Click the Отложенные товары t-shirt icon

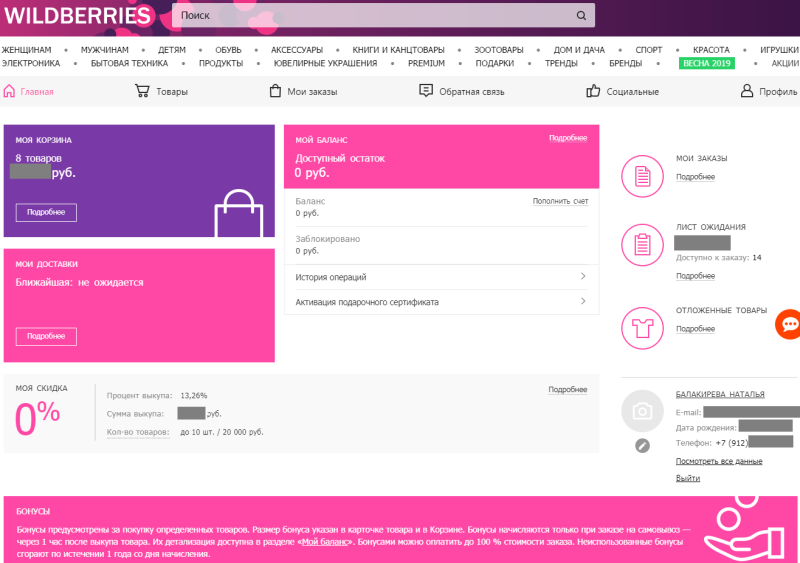click(642, 328)
